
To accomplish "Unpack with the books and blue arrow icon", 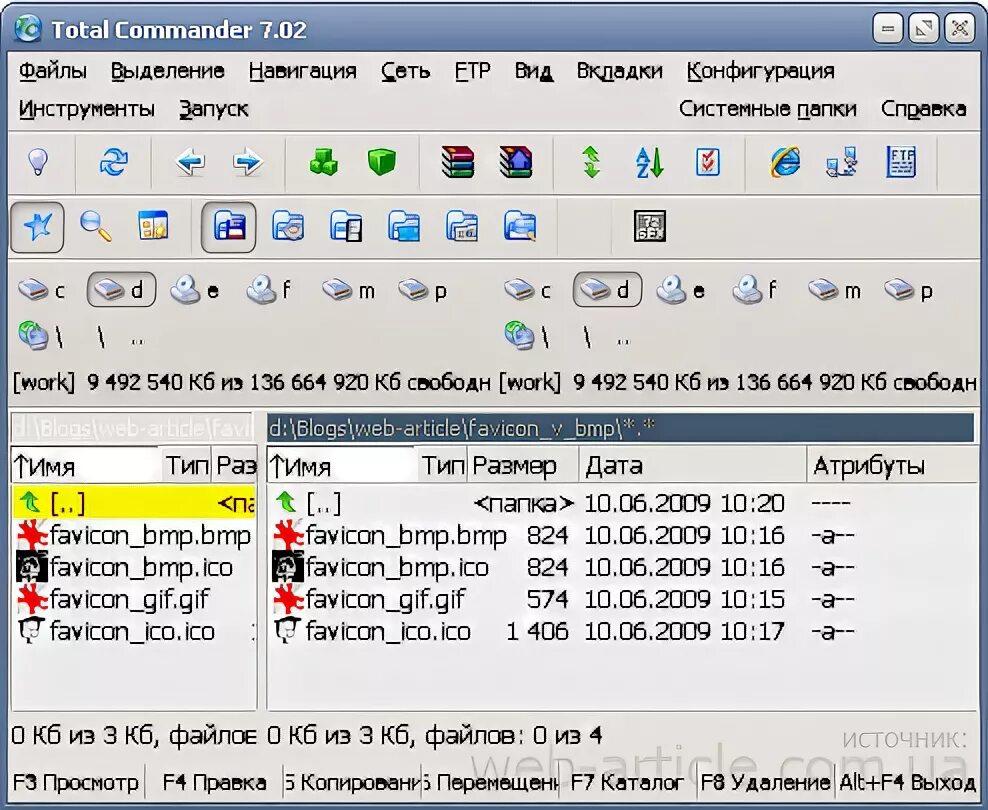I will pos(515,163).
